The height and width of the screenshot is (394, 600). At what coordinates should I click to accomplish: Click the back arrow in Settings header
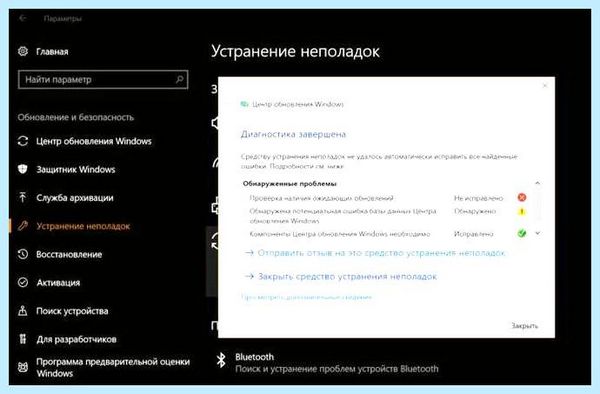pos(23,18)
